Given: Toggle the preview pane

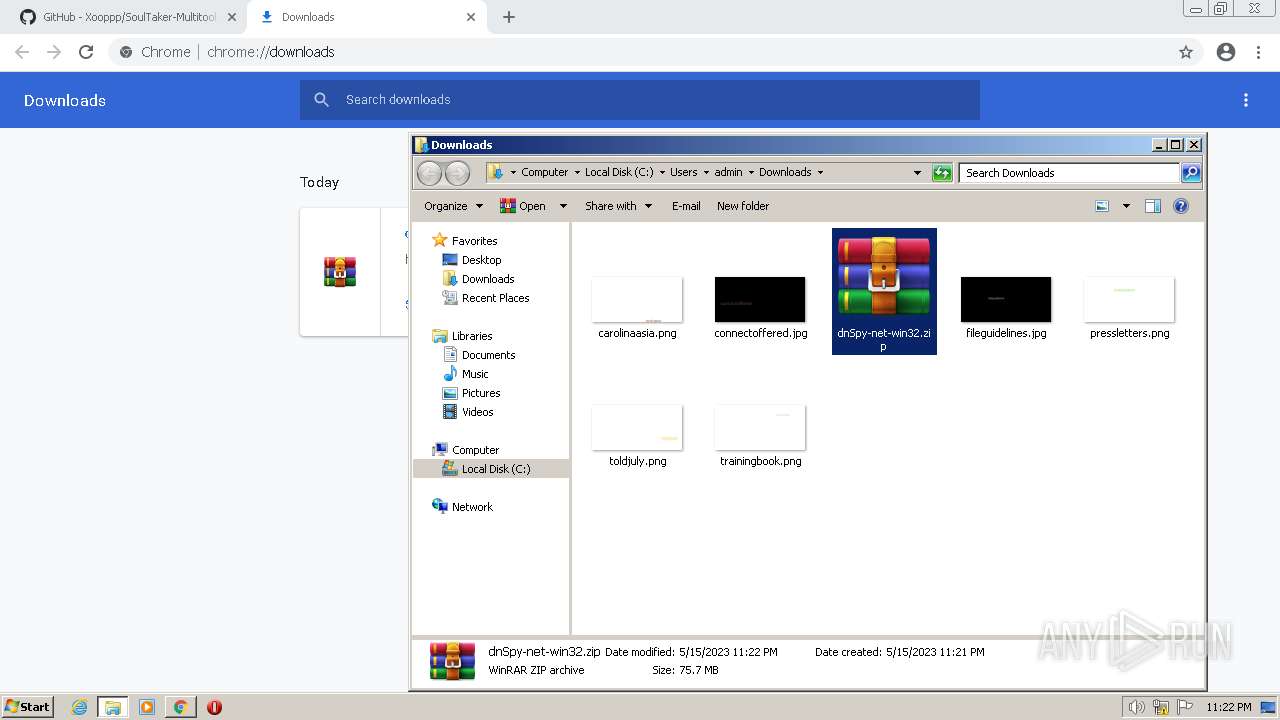Looking at the screenshot, I should (1153, 206).
